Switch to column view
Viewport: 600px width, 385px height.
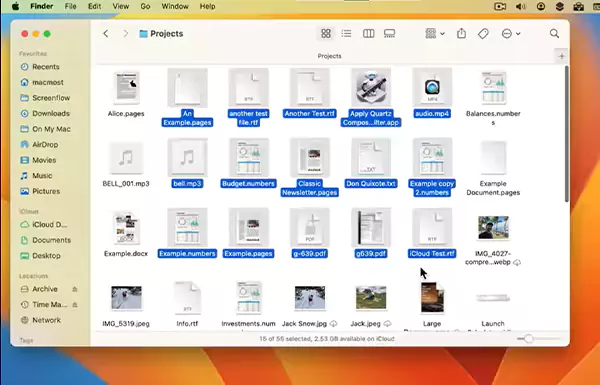[368, 34]
